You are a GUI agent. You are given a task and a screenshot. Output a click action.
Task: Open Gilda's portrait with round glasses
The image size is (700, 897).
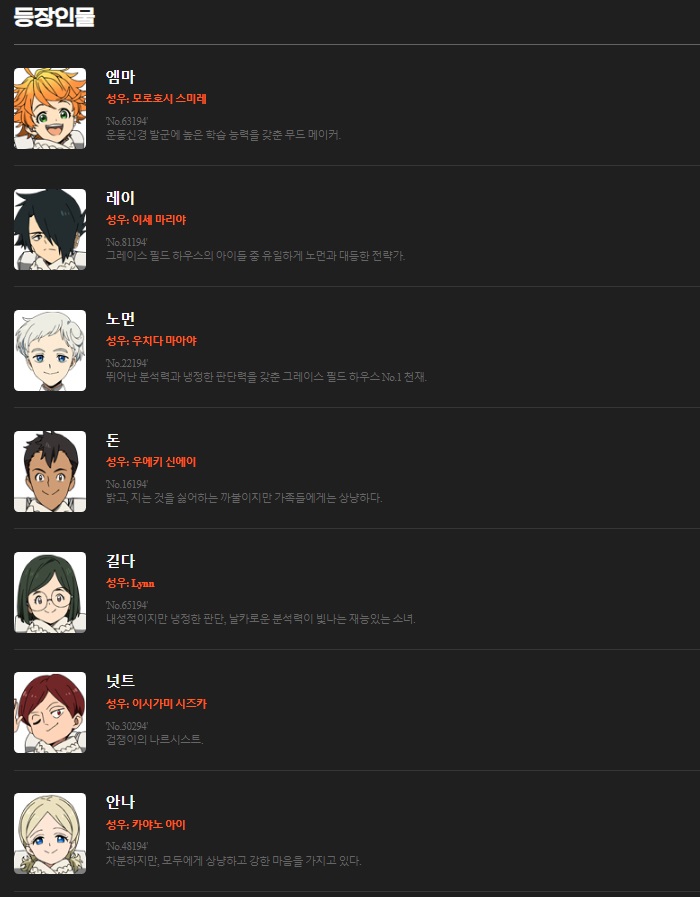coord(50,592)
